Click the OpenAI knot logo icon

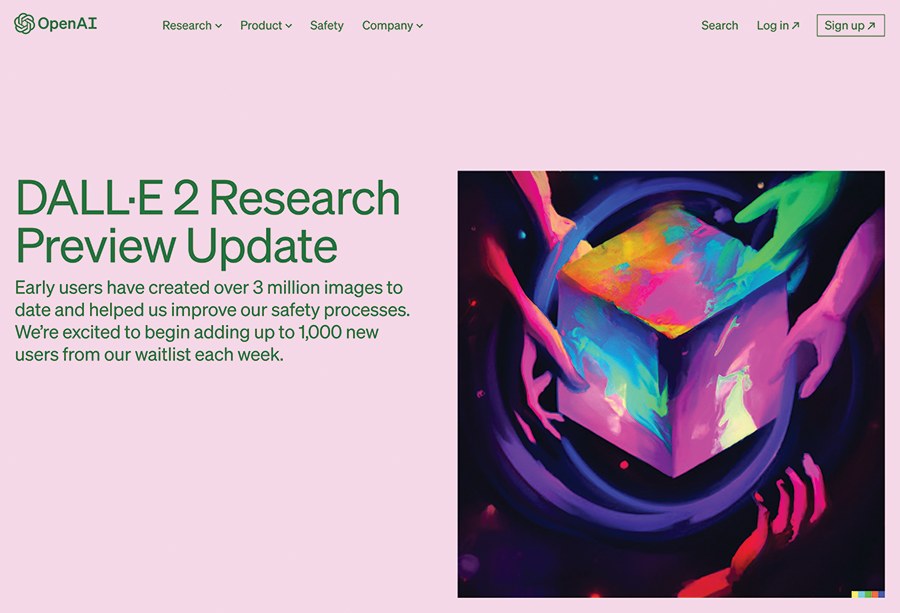(24, 24)
